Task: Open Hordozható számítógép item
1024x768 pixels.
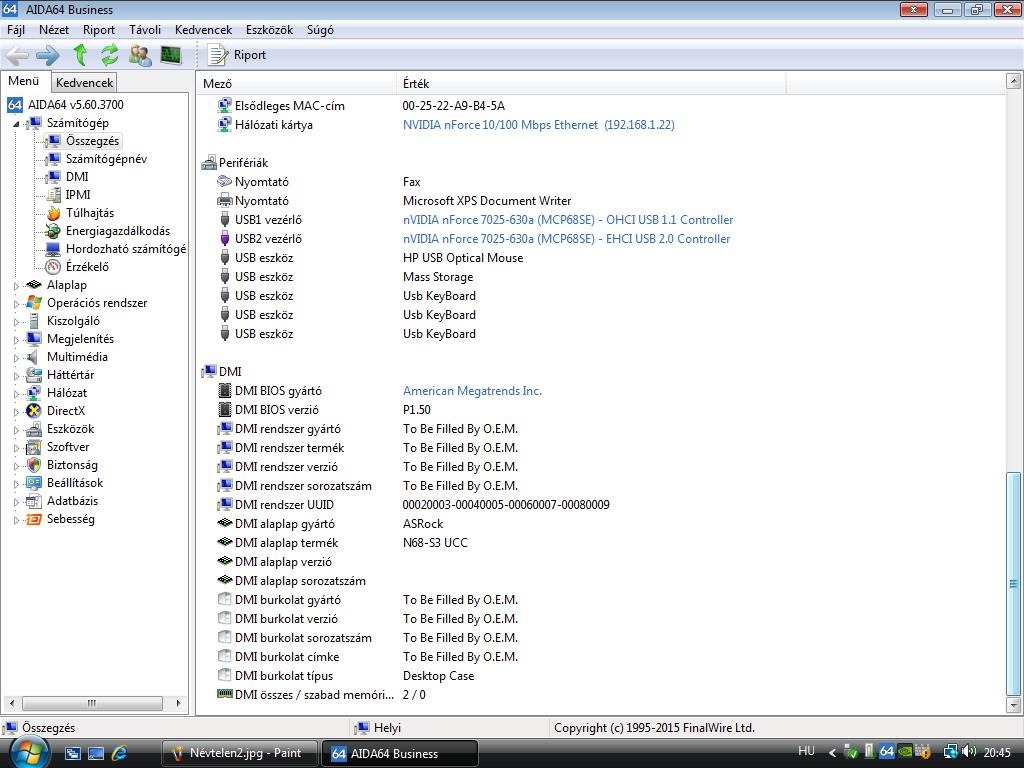Action: [125, 249]
